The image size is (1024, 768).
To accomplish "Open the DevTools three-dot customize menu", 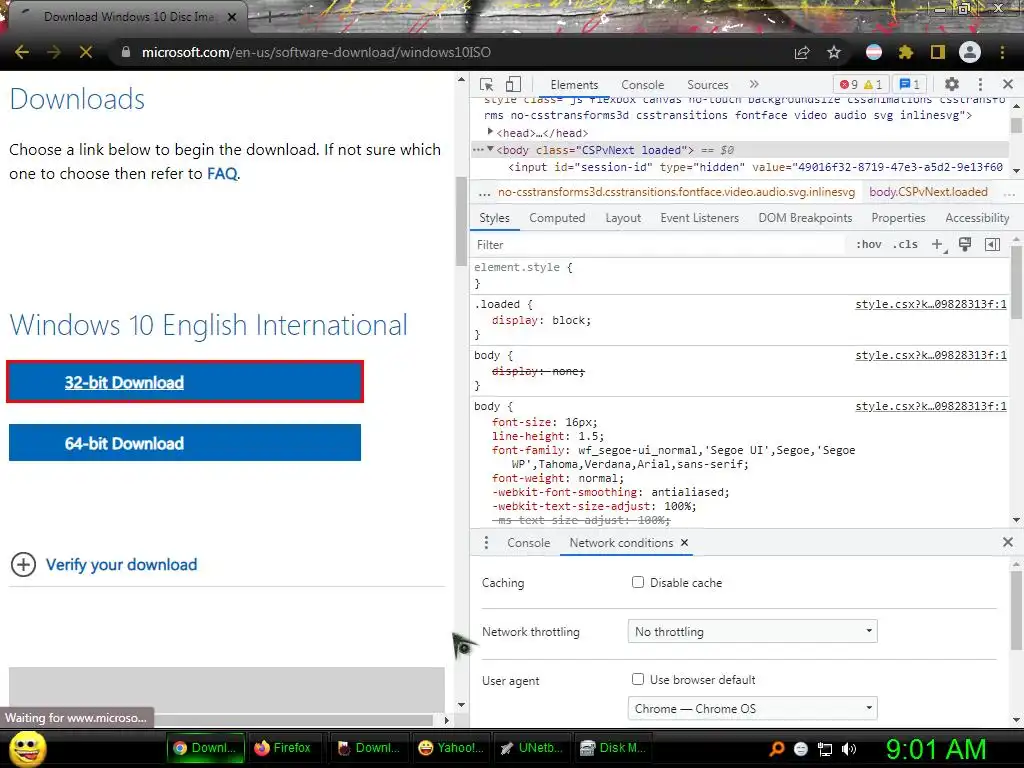I will tap(980, 84).
